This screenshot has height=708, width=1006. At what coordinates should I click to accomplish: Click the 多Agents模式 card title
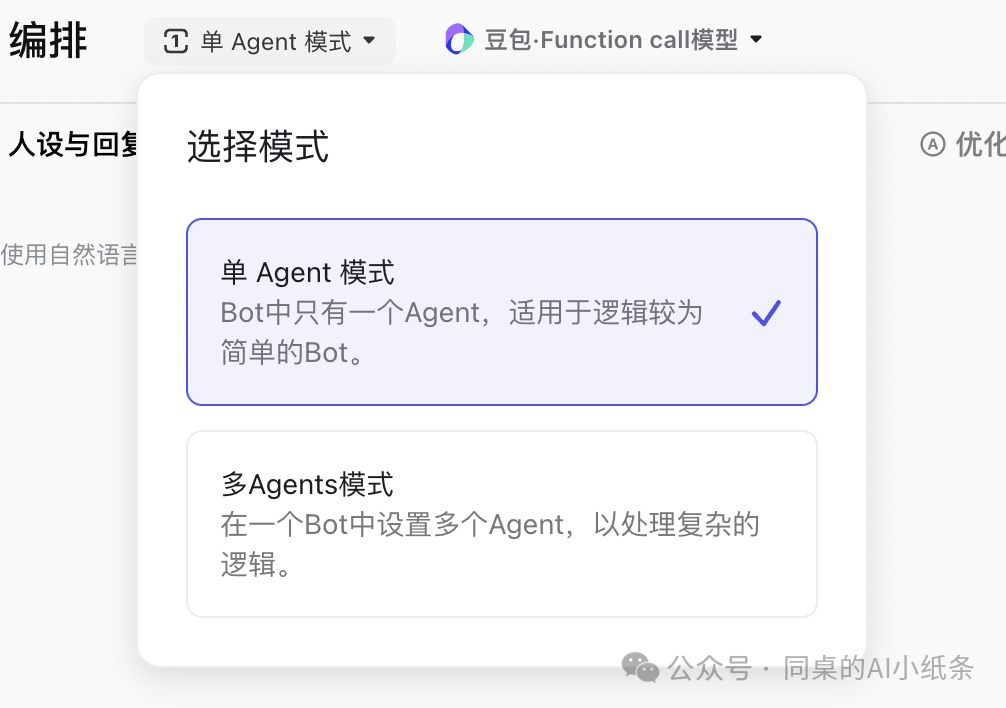point(308,483)
